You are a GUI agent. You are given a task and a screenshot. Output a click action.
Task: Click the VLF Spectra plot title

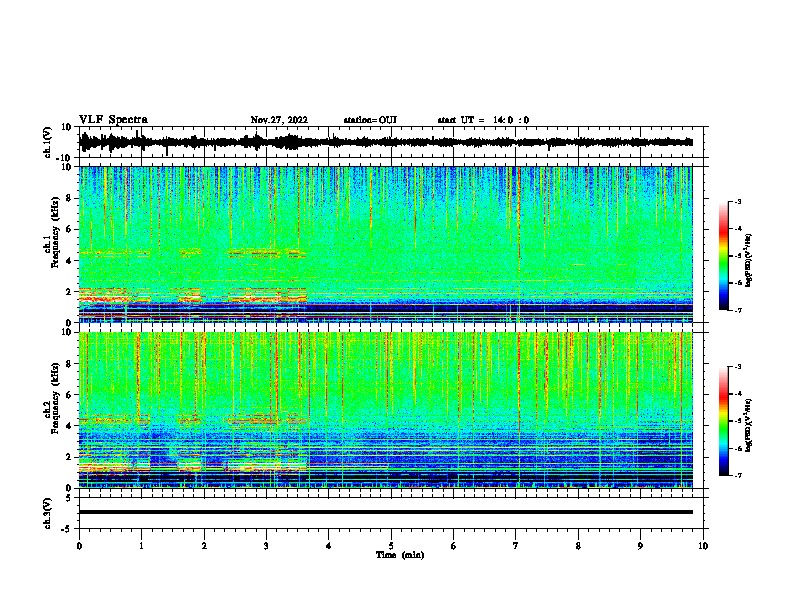tap(113, 119)
